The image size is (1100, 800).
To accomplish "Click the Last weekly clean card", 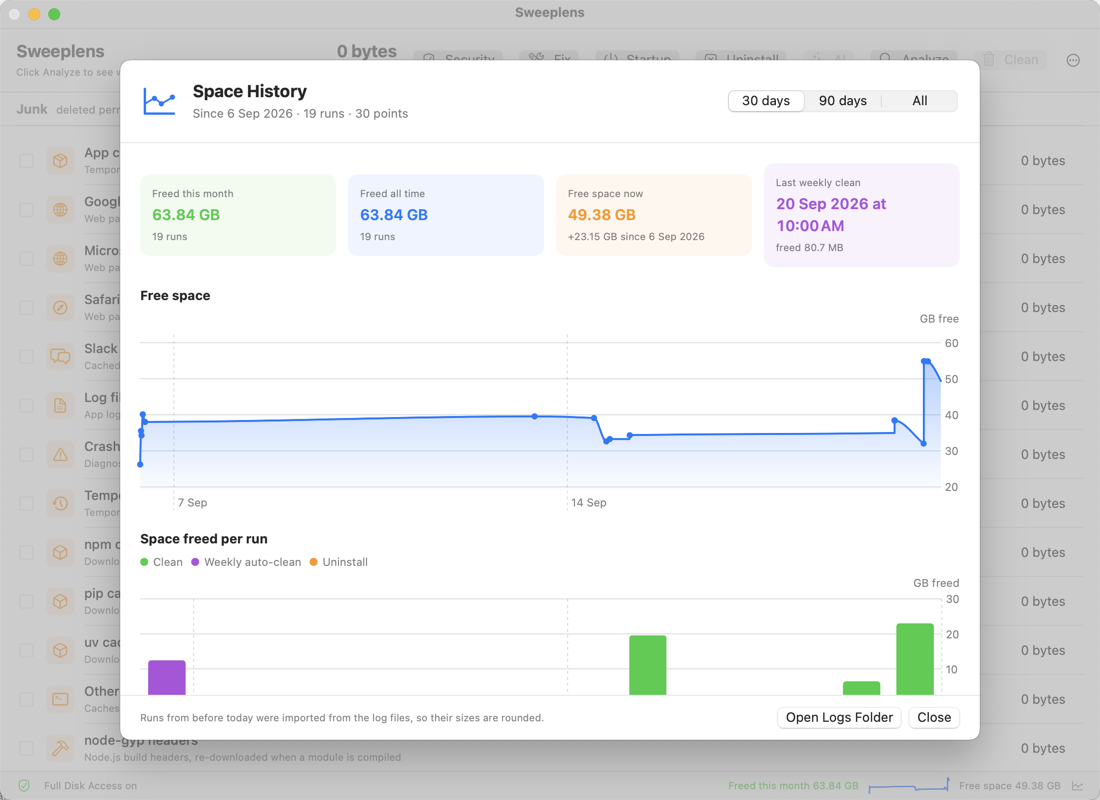I will [x=861, y=215].
